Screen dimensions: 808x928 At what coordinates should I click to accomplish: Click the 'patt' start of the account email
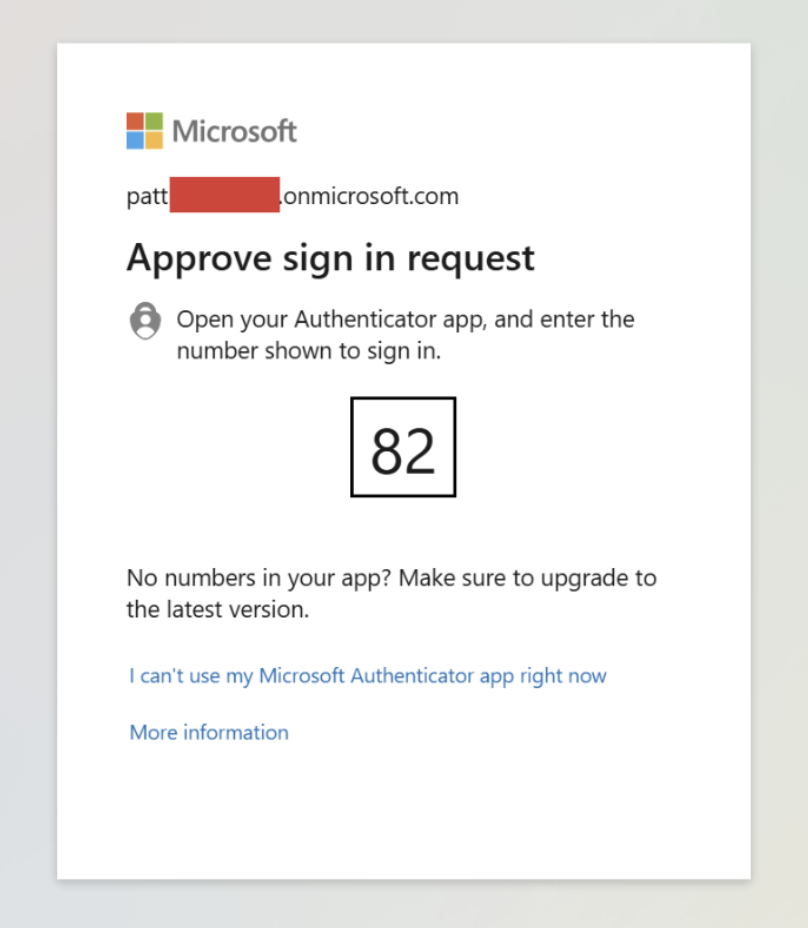pos(147,195)
